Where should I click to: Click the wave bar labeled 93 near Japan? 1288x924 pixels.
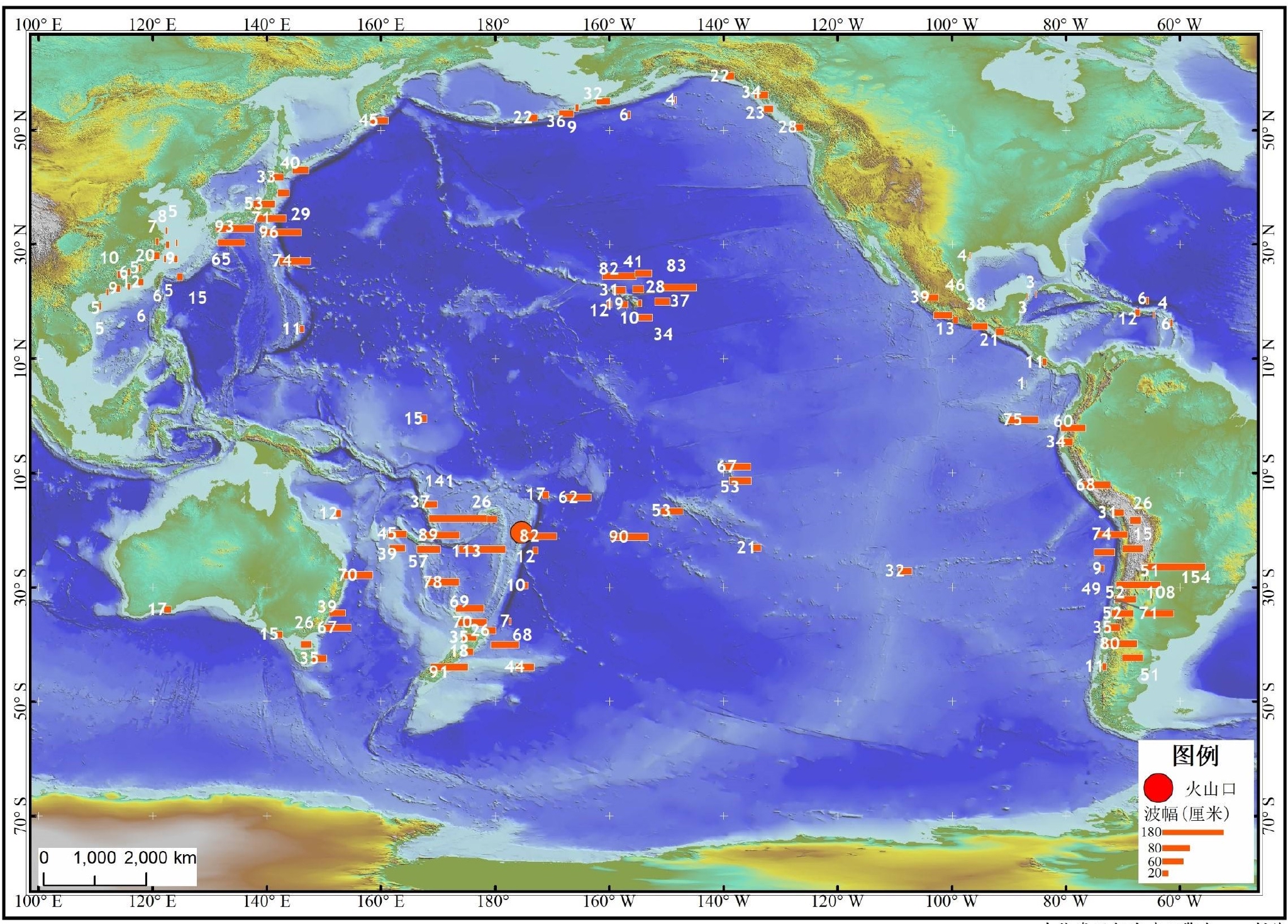click(x=242, y=228)
